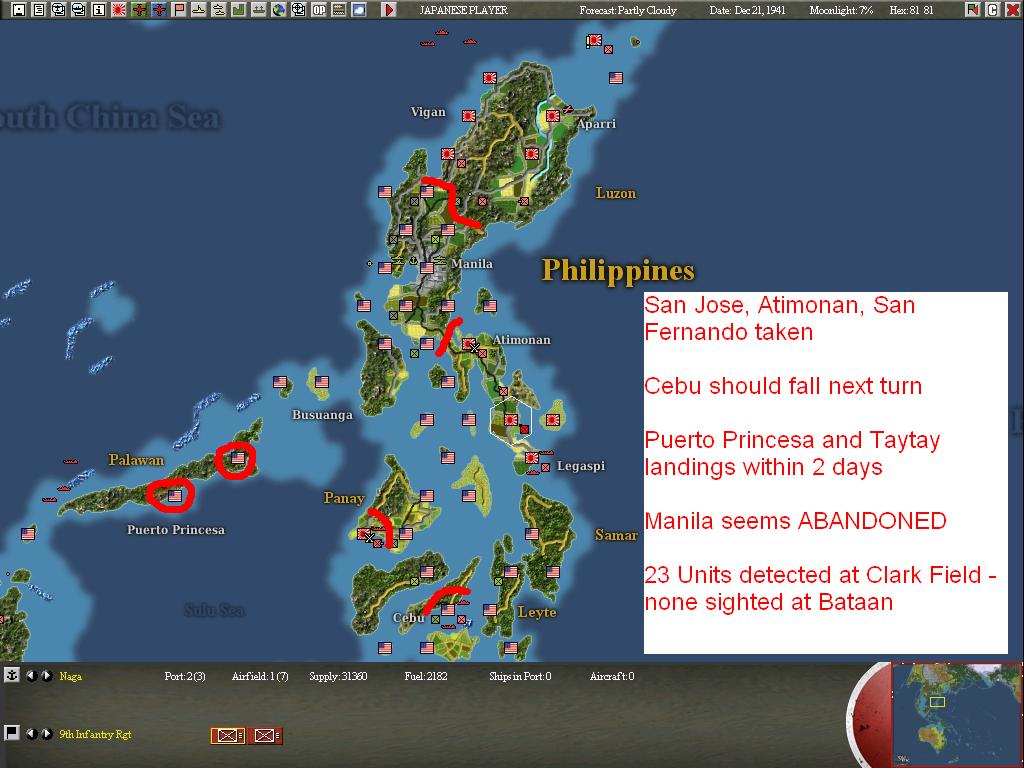Select the US flag northeast of Aparri at sea
1024x768 pixels.
coord(616,78)
